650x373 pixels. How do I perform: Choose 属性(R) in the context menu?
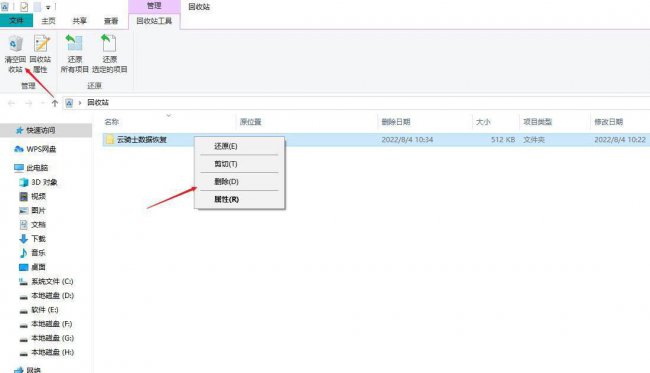coord(226,199)
